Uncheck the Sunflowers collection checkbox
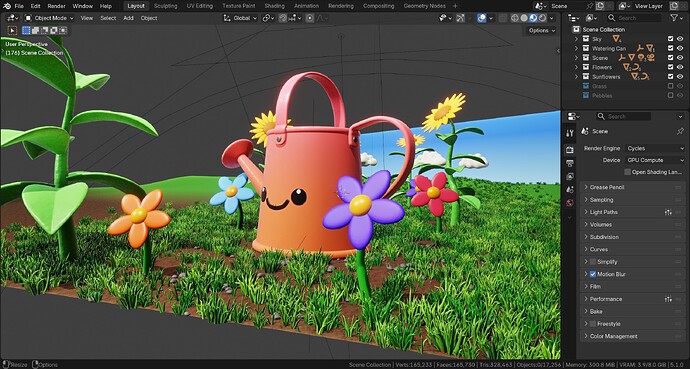690x369 pixels. [x=670, y=77]
